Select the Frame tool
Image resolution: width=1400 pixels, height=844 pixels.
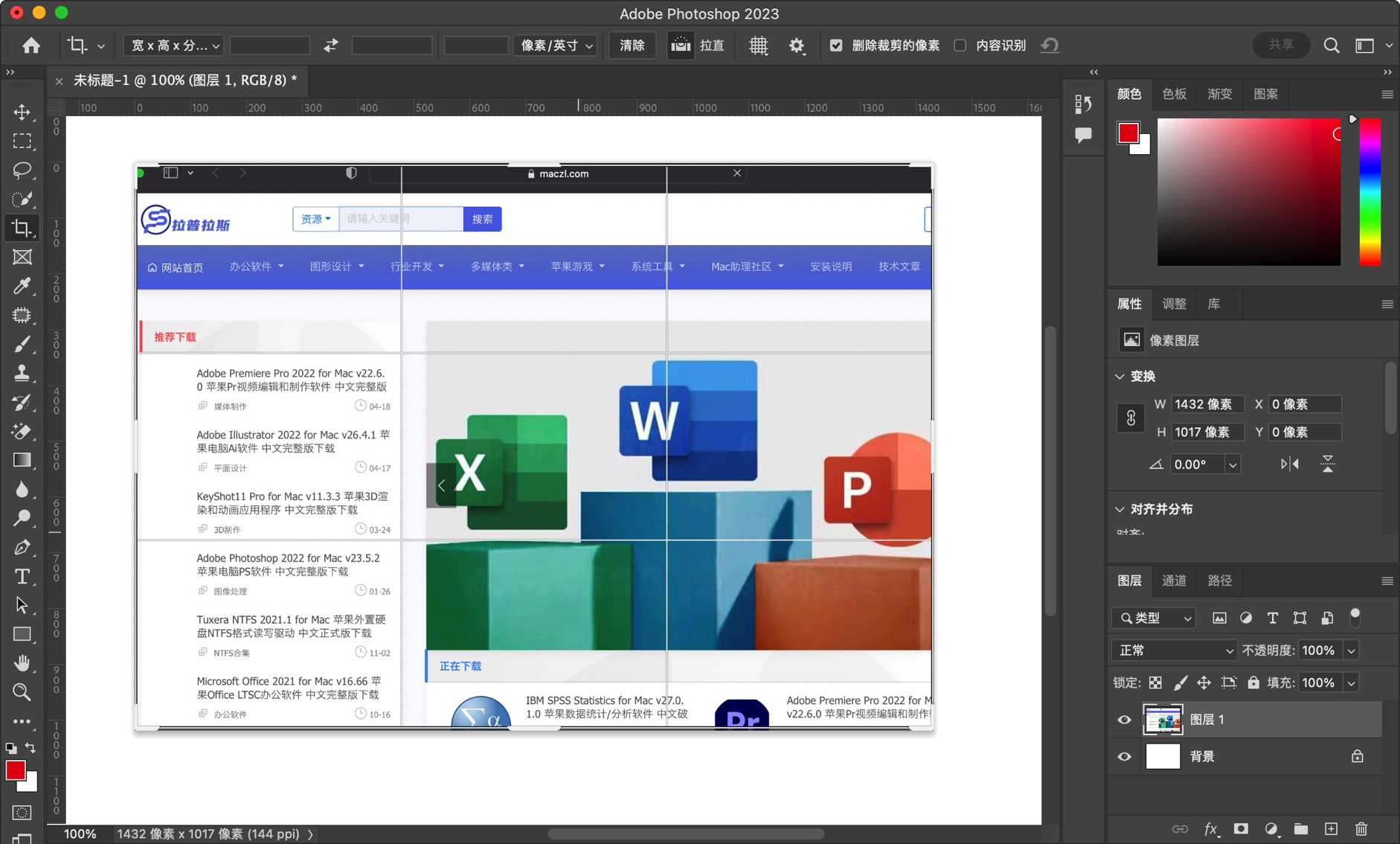click(x=22, y=258)
